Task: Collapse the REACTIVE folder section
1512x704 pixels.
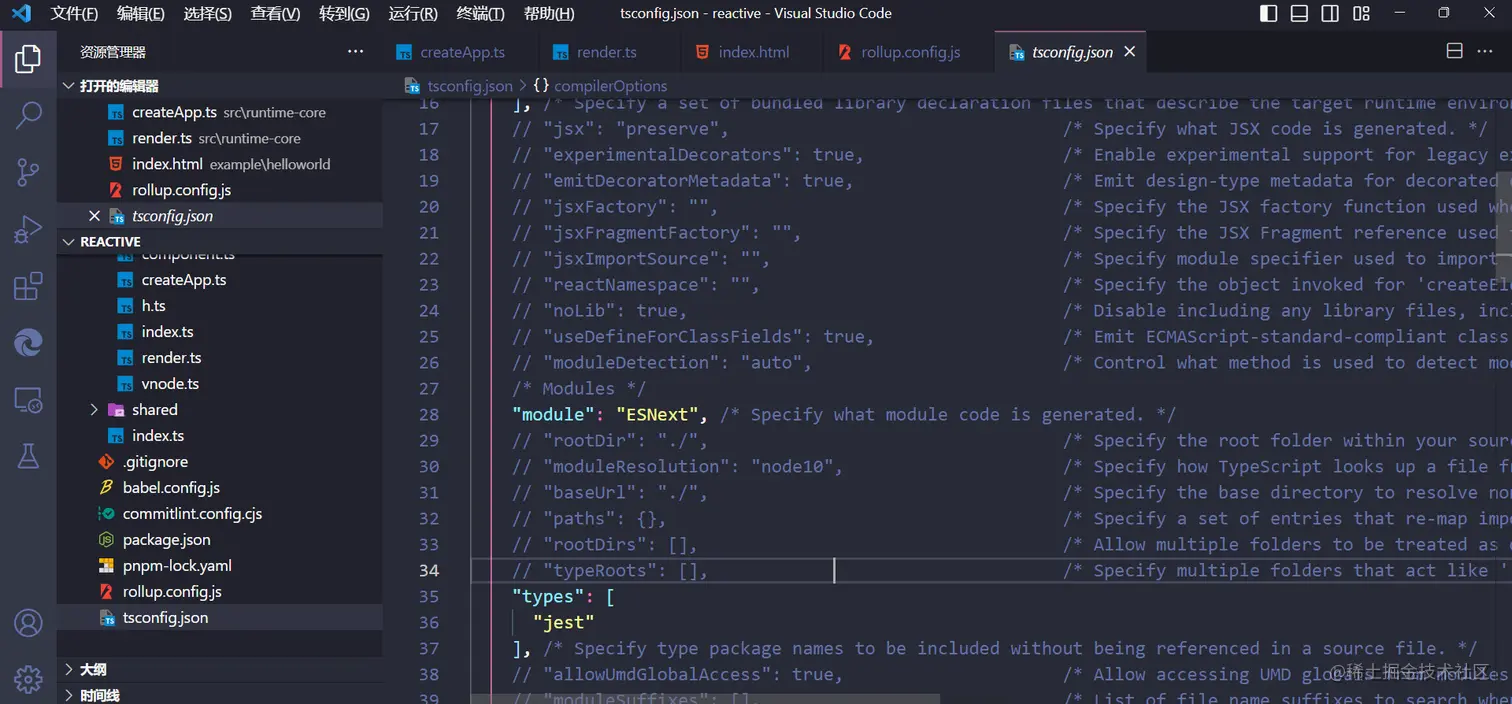Action: point(220,242)
